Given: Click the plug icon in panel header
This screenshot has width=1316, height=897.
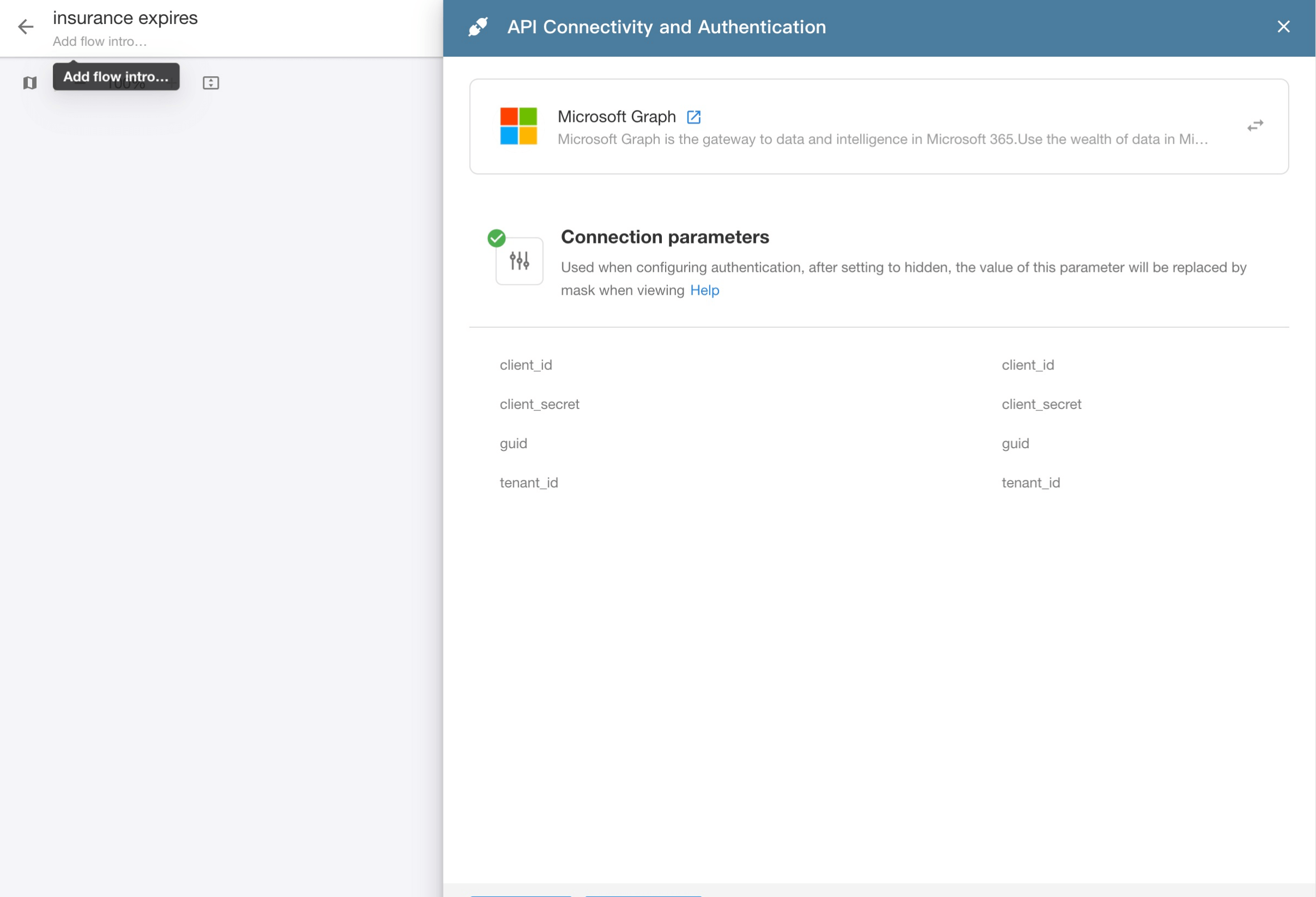Looking at the screenshot, I should click(478, 27).
